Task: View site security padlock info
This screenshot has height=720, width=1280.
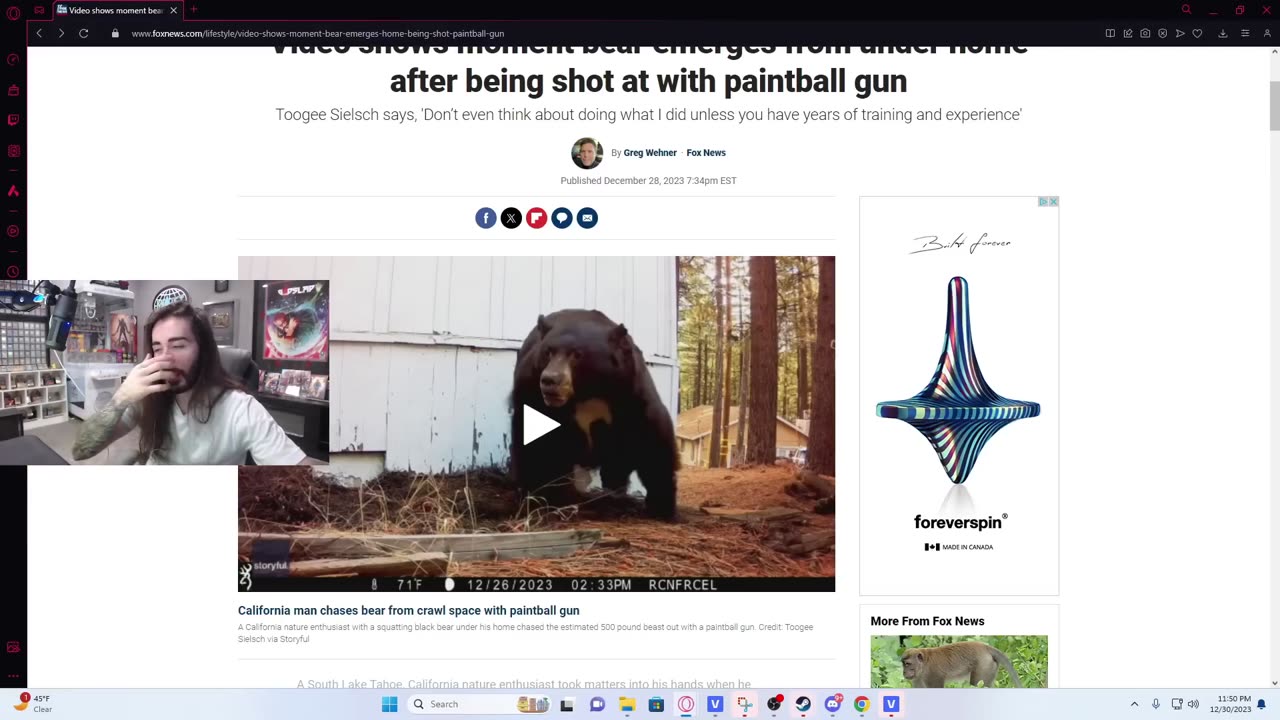Action: 115,33
